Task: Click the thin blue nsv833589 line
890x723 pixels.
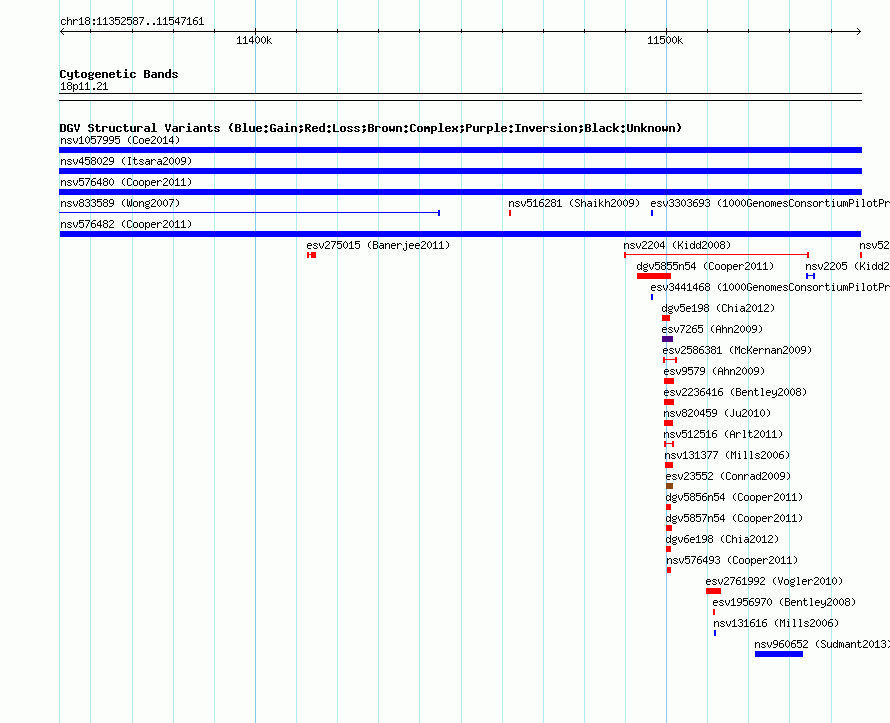Action: click(x=249, y=213)
